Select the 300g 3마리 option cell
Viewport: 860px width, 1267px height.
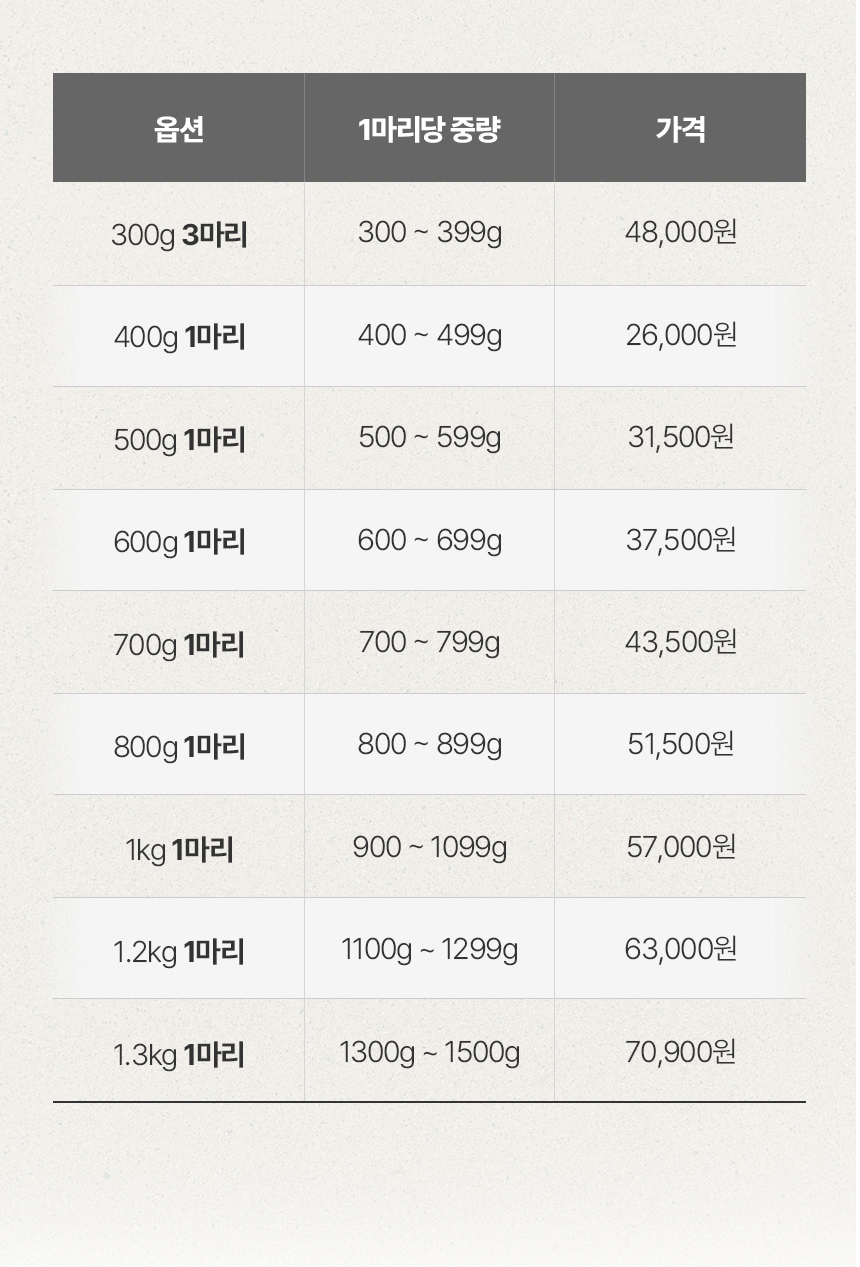click(x=179, y=235)
